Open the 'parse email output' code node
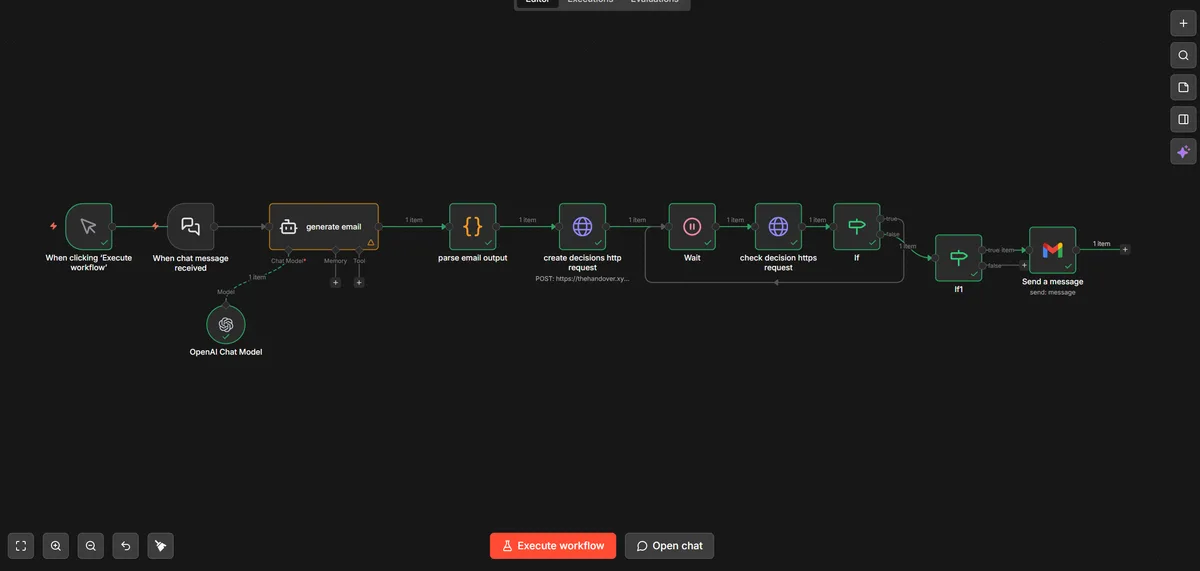 [x=473, y=226]
